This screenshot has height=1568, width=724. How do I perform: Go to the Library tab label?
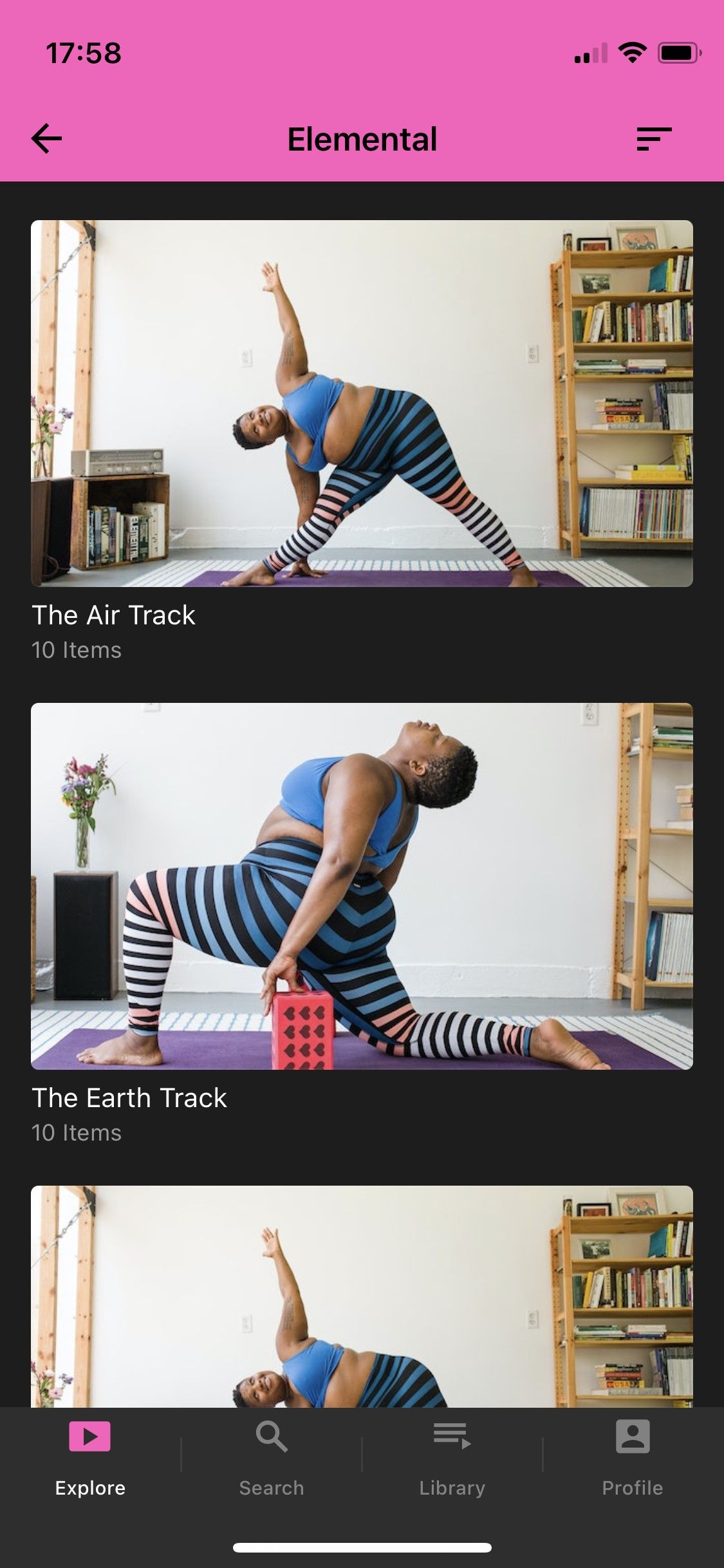pos(452,1488)
